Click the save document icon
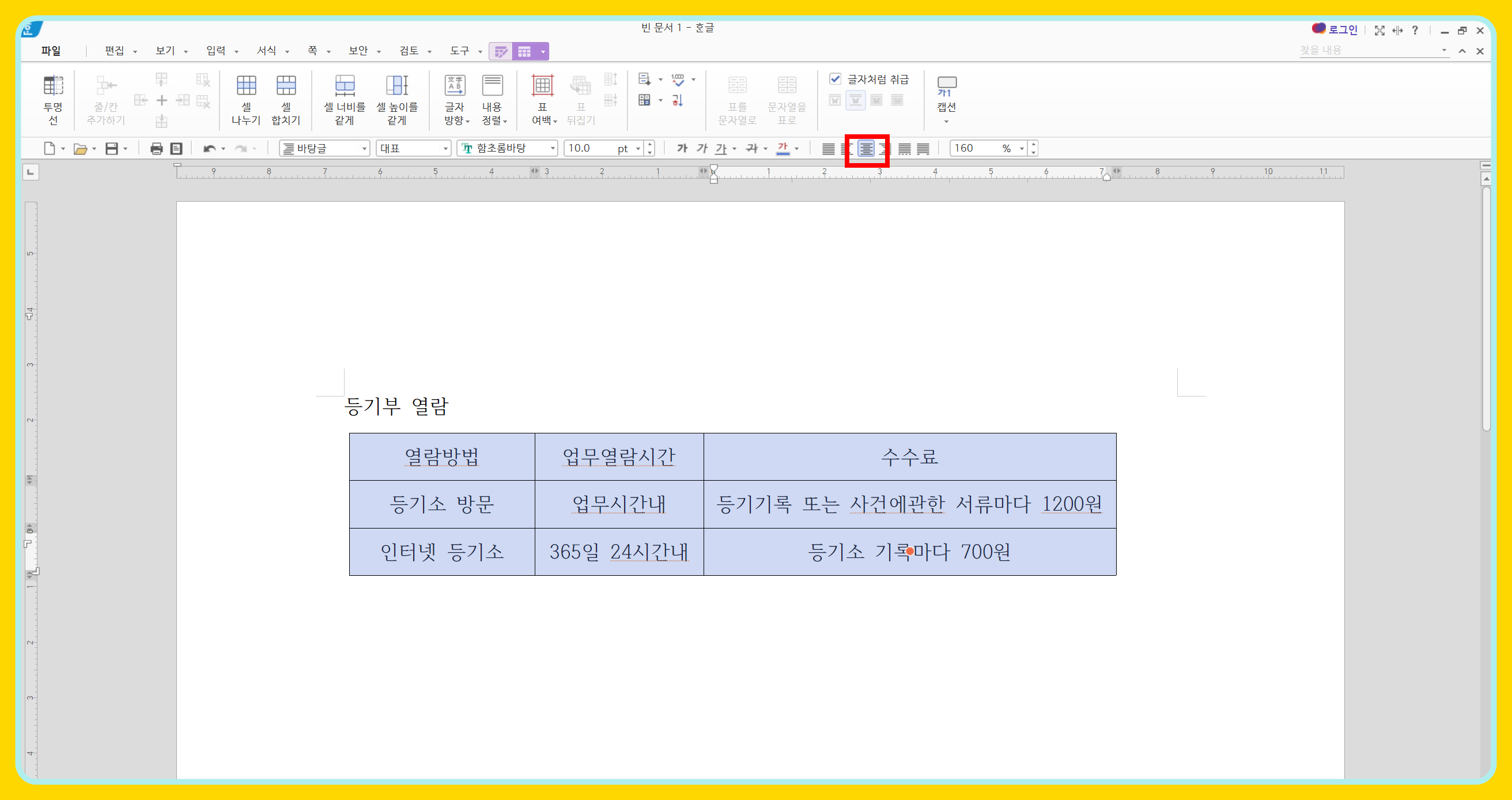1512x800 pixels. click(112, 149)
